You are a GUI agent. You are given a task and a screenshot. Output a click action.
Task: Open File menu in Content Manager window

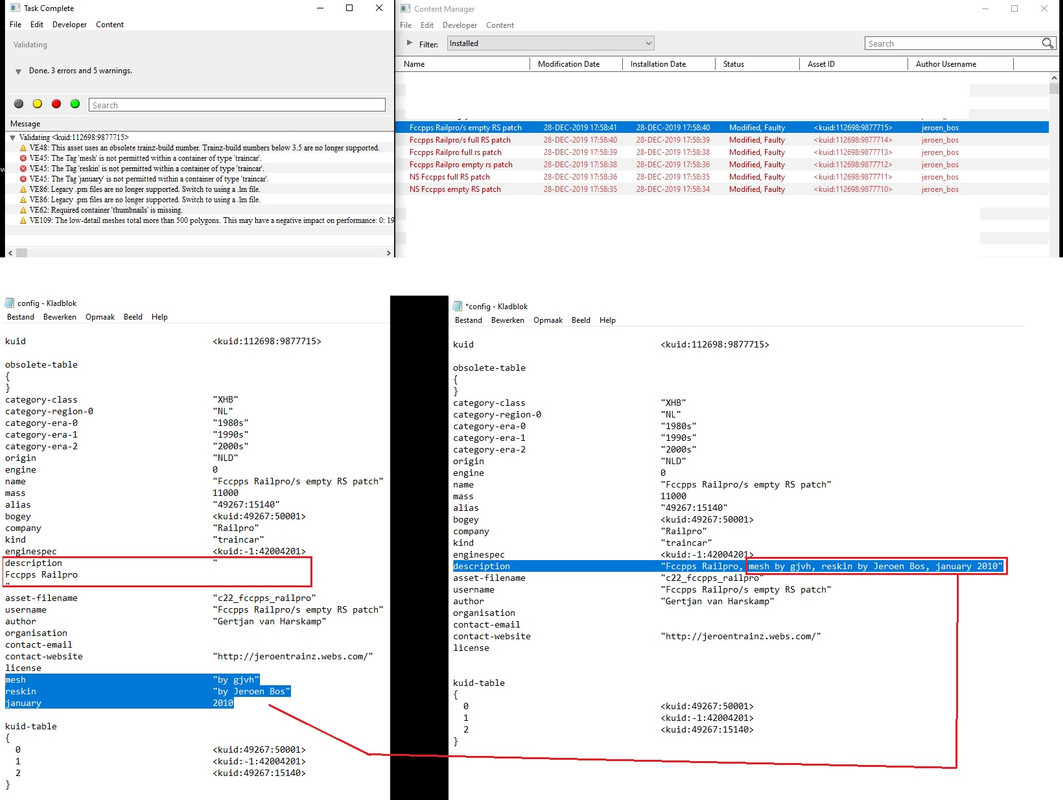tap(406, 25)
